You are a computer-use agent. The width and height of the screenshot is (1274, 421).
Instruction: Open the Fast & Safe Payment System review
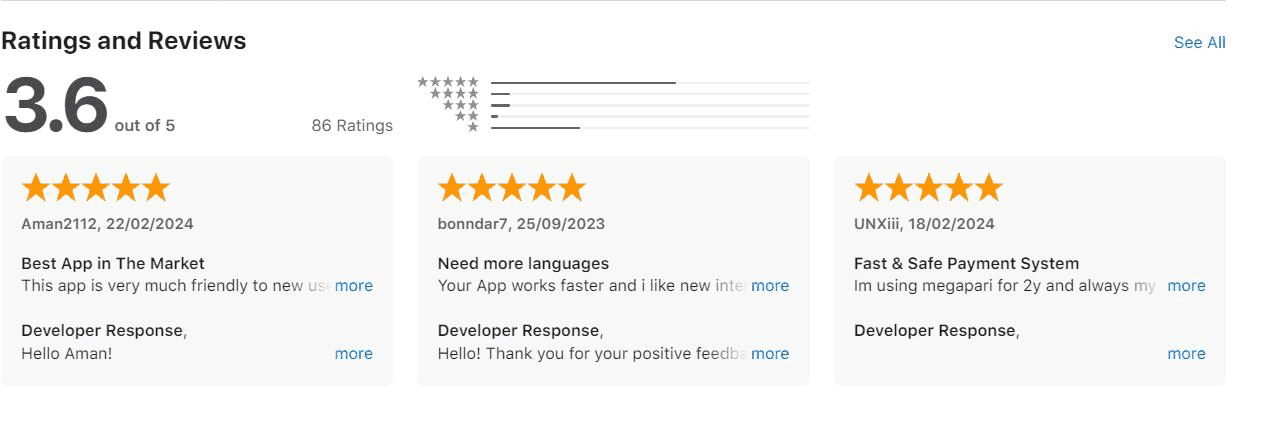966,264
